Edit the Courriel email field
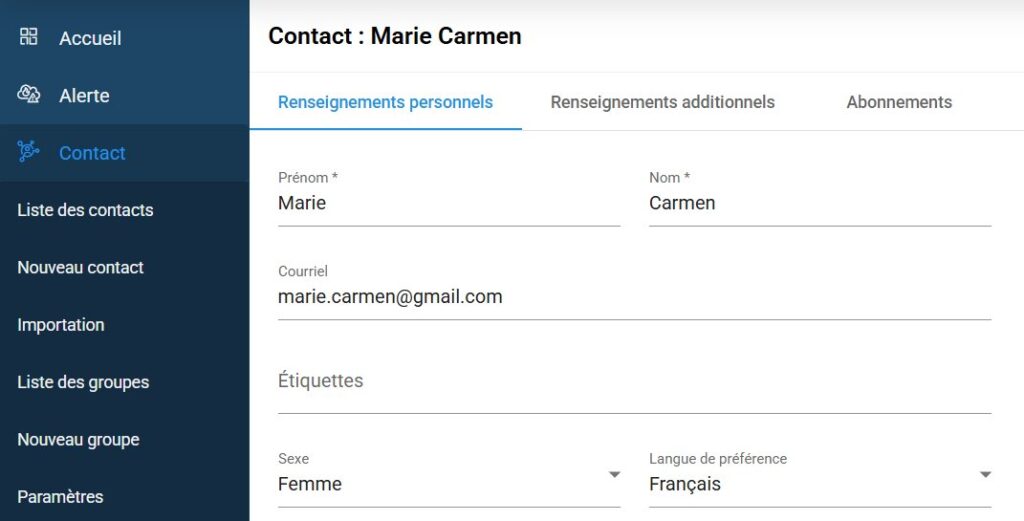Viewport: 1024px width, 521px height. pos(634,297)
